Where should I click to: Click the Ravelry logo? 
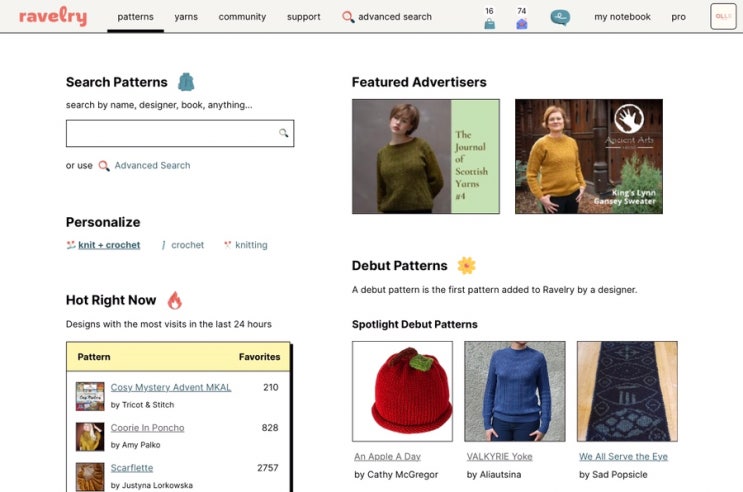point(53,17)
